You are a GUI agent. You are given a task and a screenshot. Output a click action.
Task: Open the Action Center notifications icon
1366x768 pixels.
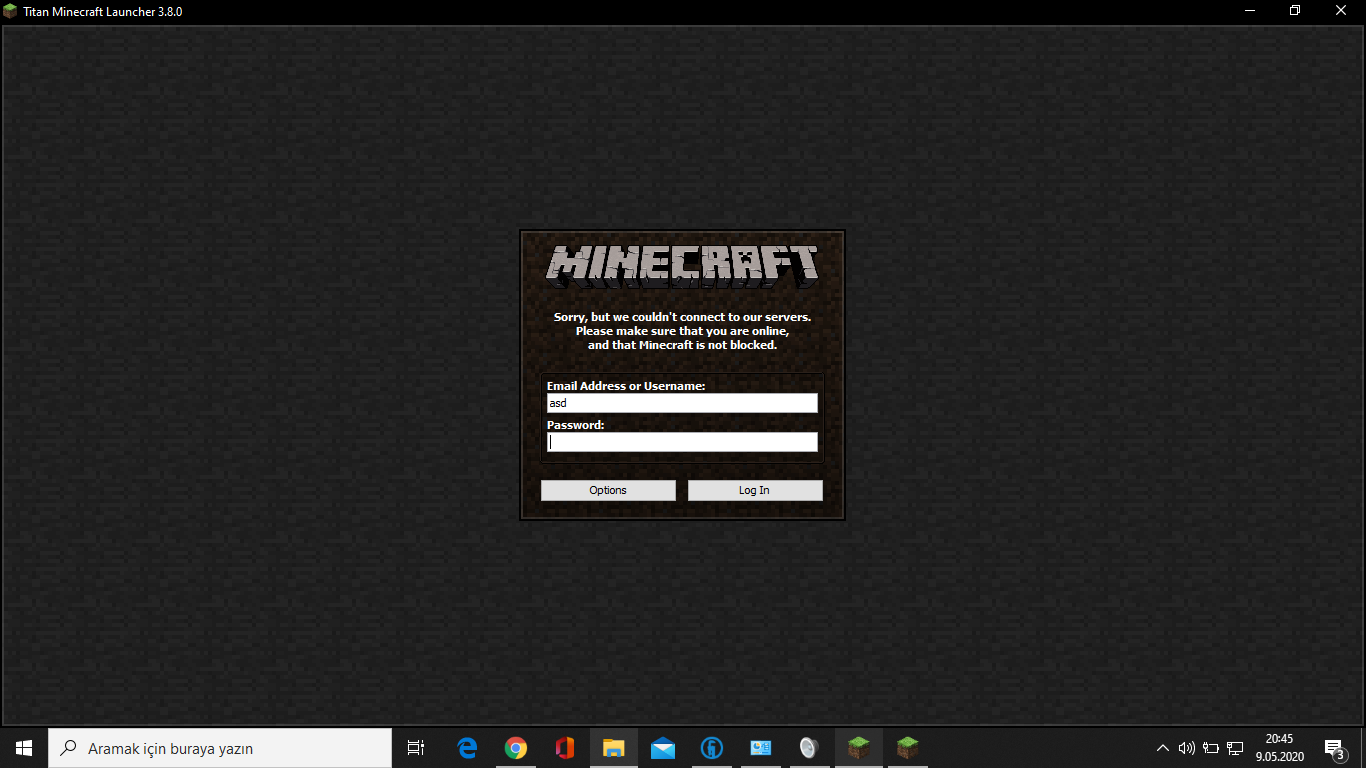pyautogui.click(x=1334, y=748)
